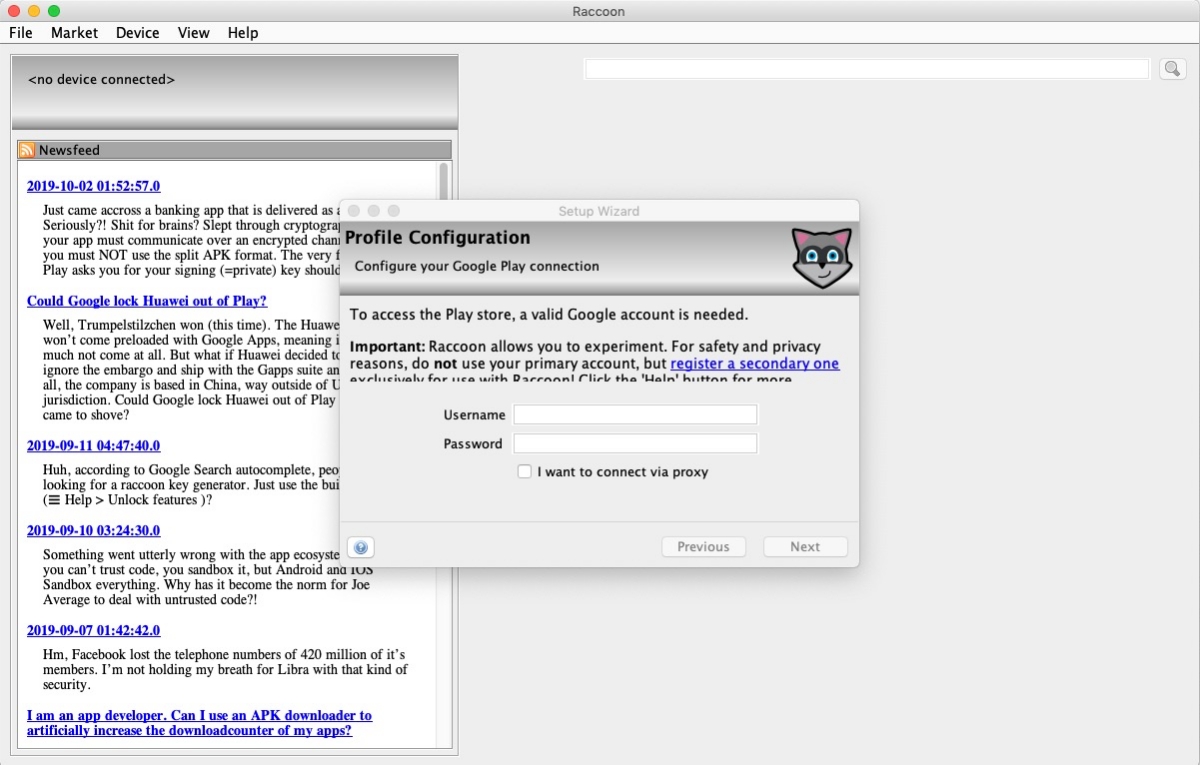Screen dimensions: 1200x765
Task: Open newsfeed entry 2019-09-07 01:42:42.0
Action: 93,631
